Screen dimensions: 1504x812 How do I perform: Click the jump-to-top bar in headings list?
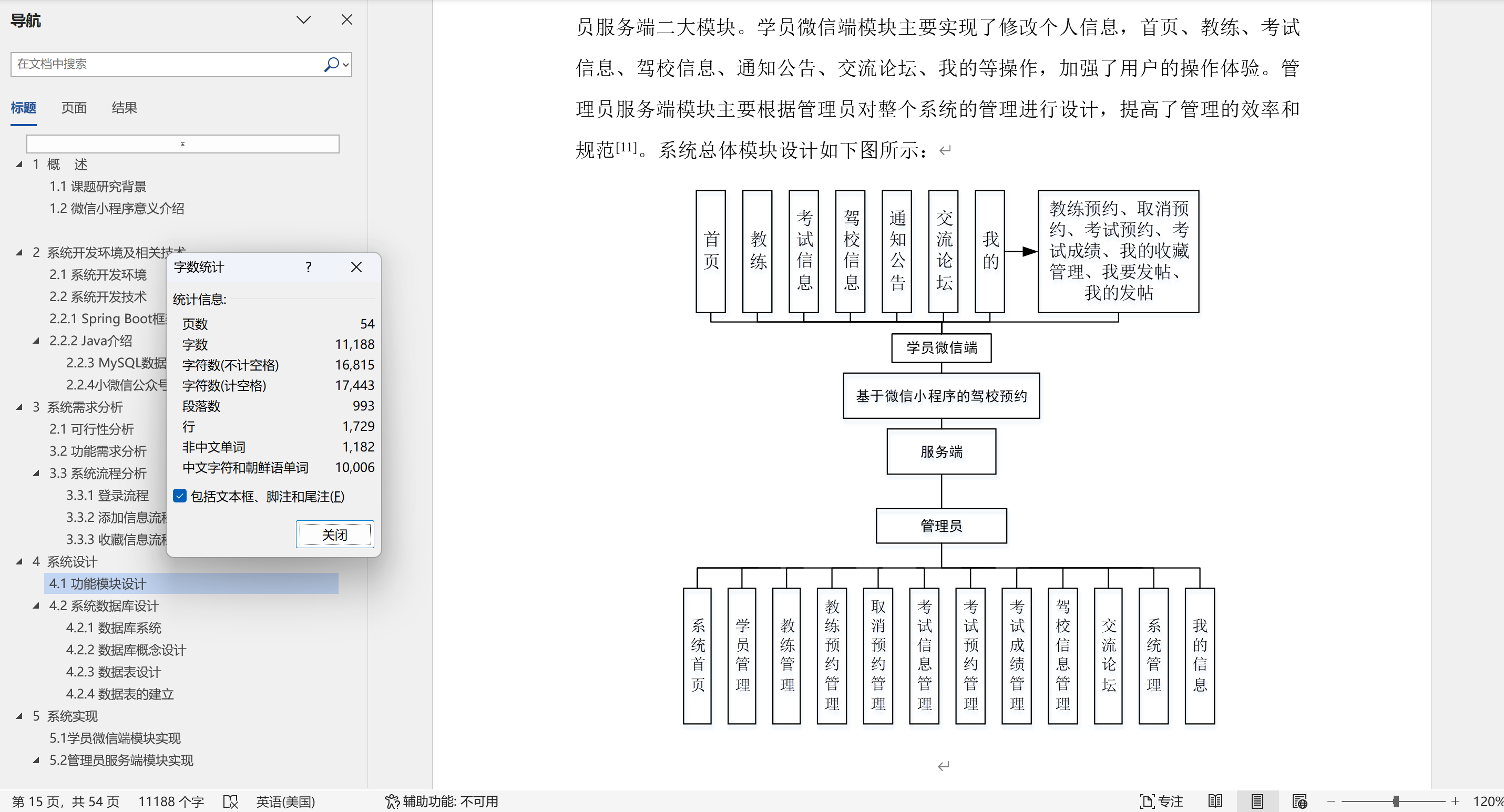click(183, 144)
